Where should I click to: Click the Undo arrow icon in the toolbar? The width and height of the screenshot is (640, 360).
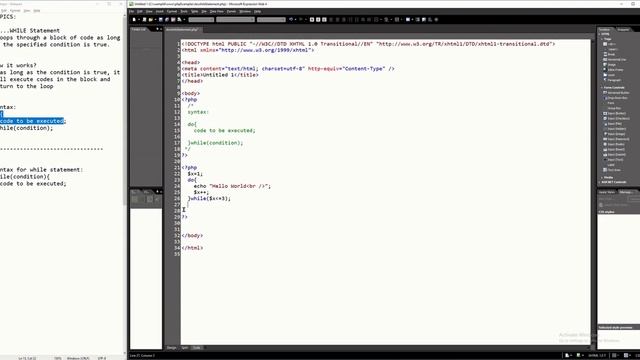click(x=291, y=20)
